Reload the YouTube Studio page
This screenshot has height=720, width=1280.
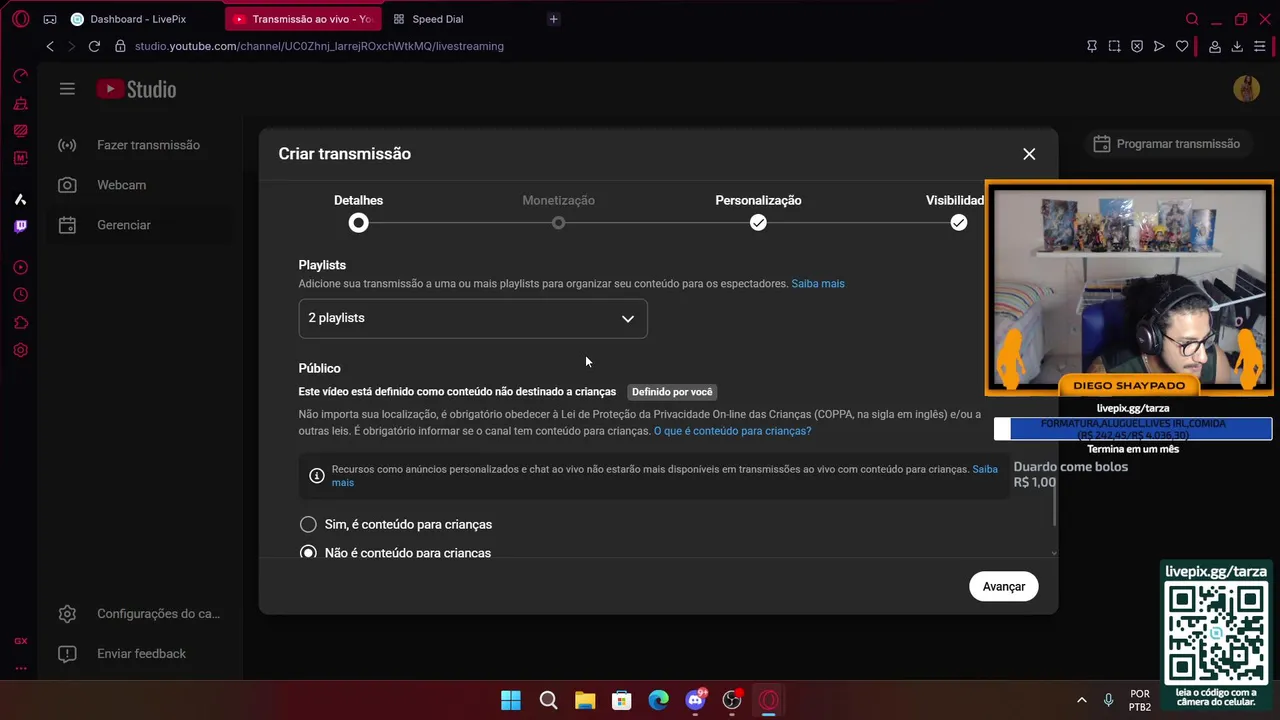(x=94, y=46)
